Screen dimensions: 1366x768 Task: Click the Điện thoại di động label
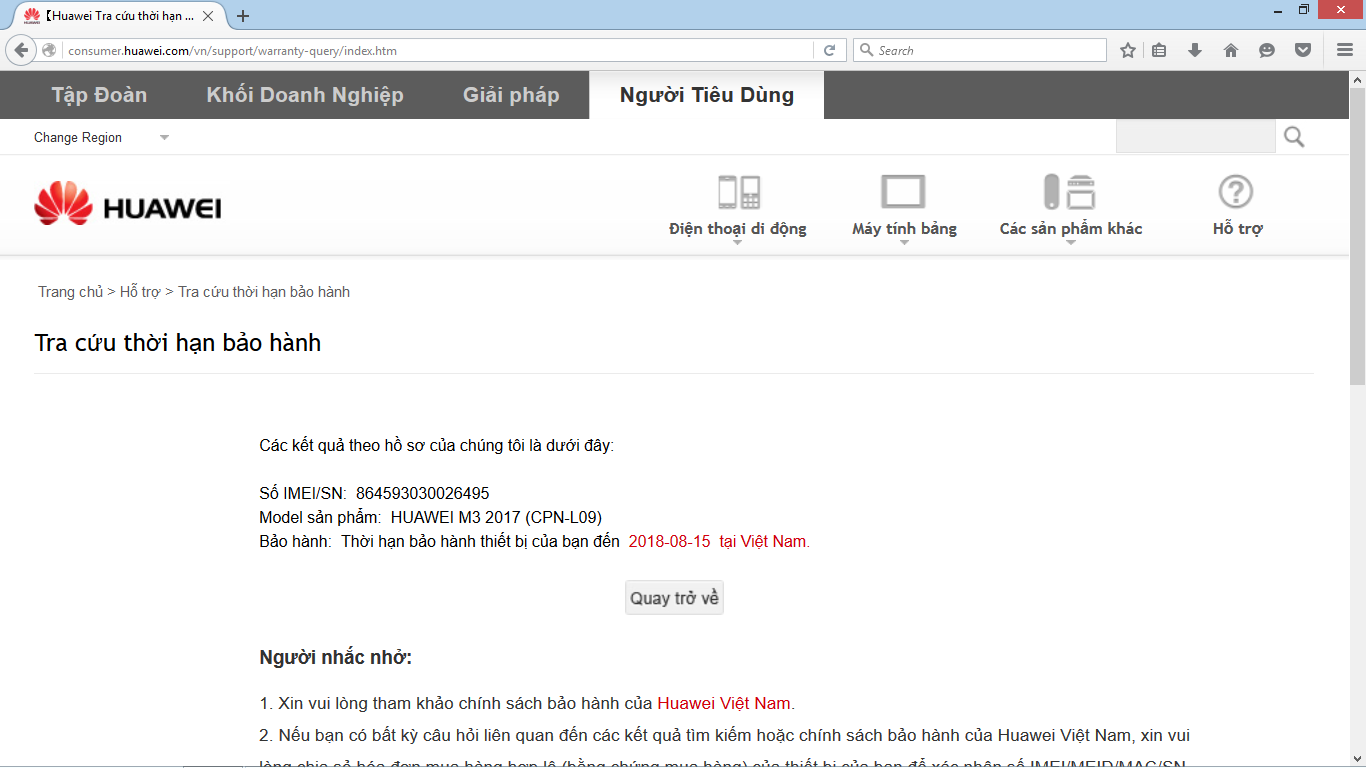(x=738, y=229)
